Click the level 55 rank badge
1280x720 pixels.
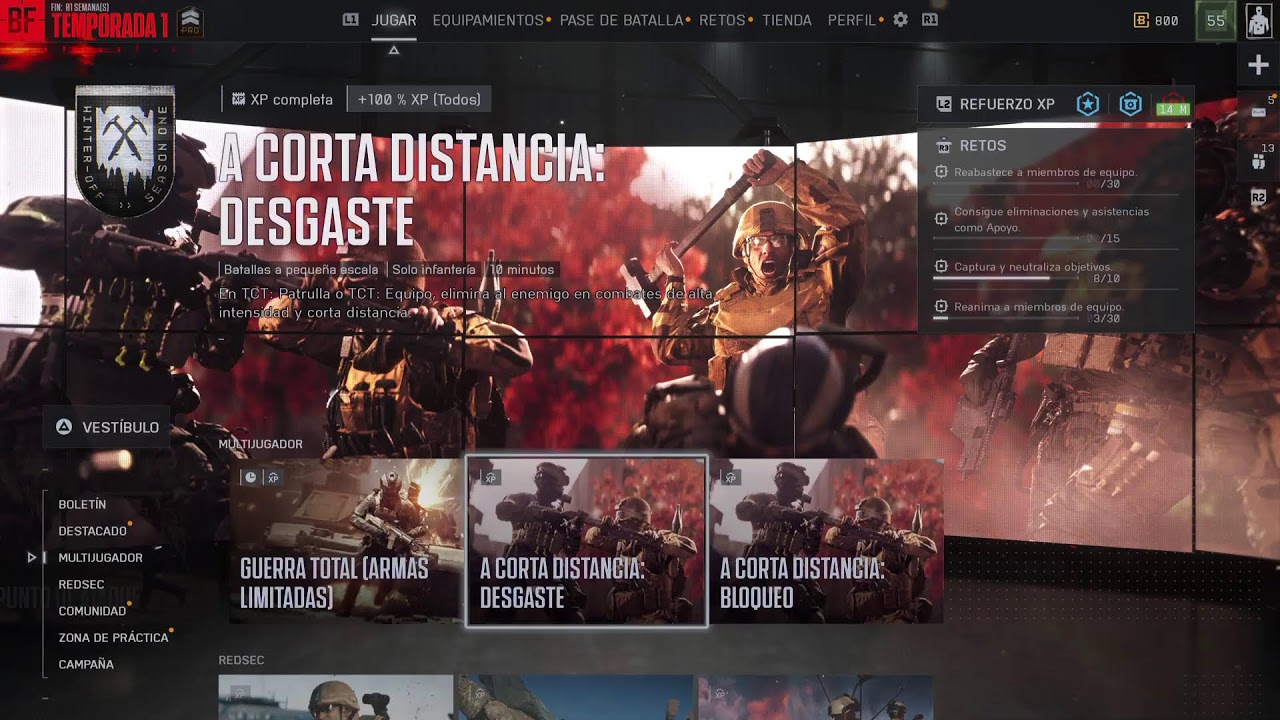click(x=1216, y=20)
